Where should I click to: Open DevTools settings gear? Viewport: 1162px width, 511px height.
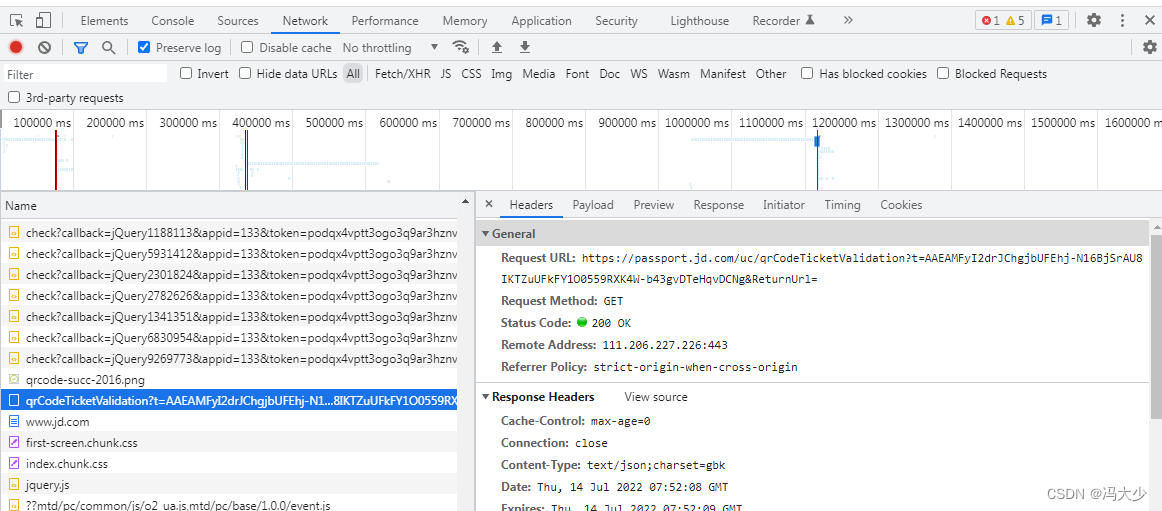pyautogui.click(x=1094, y=20)
